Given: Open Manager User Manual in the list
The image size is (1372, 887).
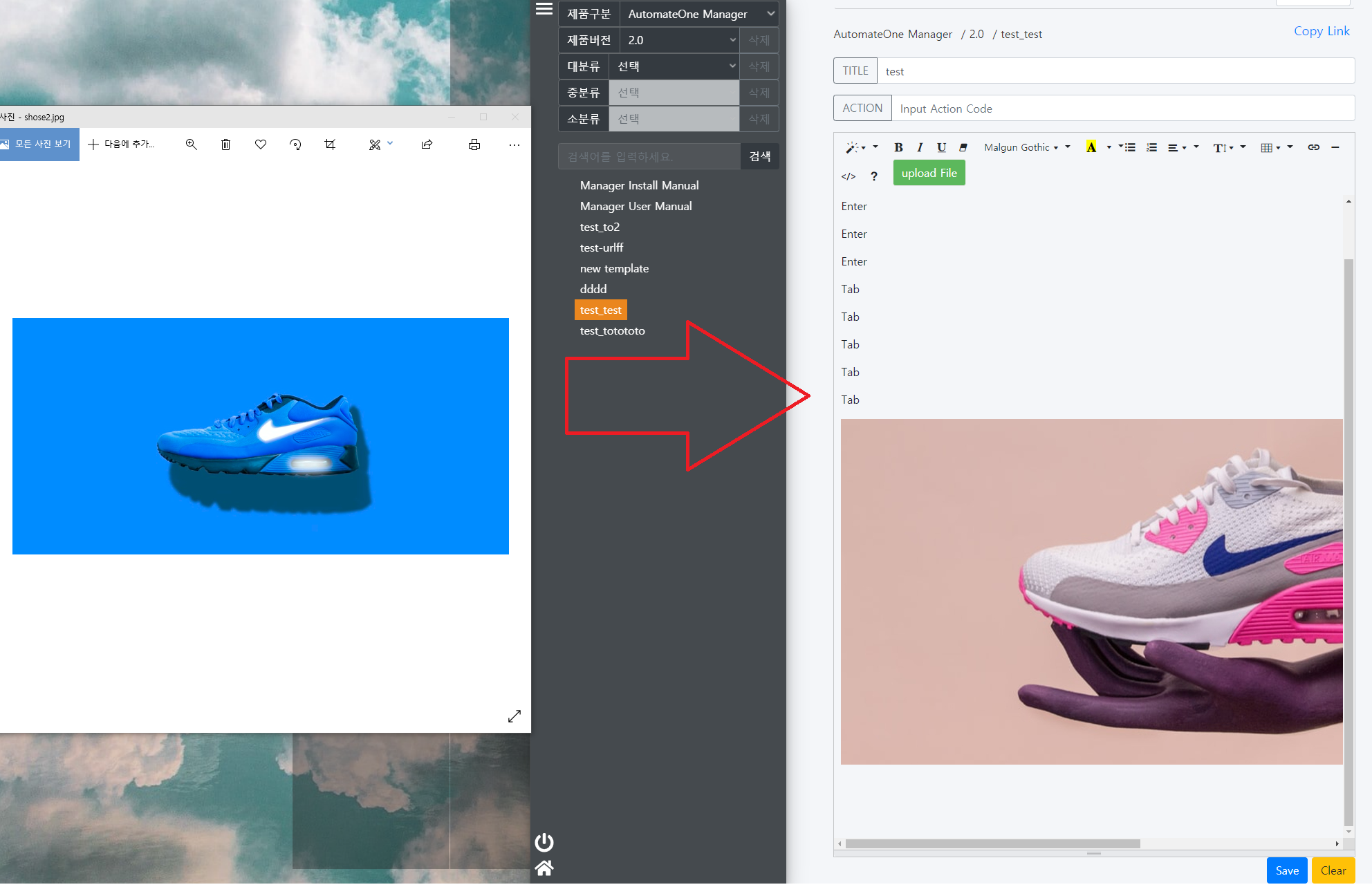Looking at the screenshot, I should [x=636, y=206].
